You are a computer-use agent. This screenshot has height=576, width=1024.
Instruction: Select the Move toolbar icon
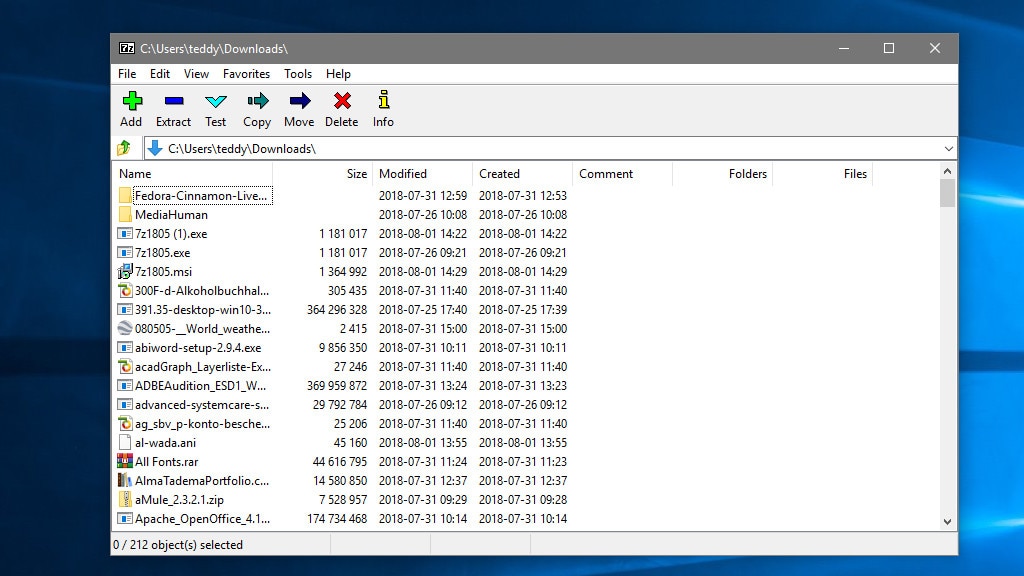pos(299,104)
